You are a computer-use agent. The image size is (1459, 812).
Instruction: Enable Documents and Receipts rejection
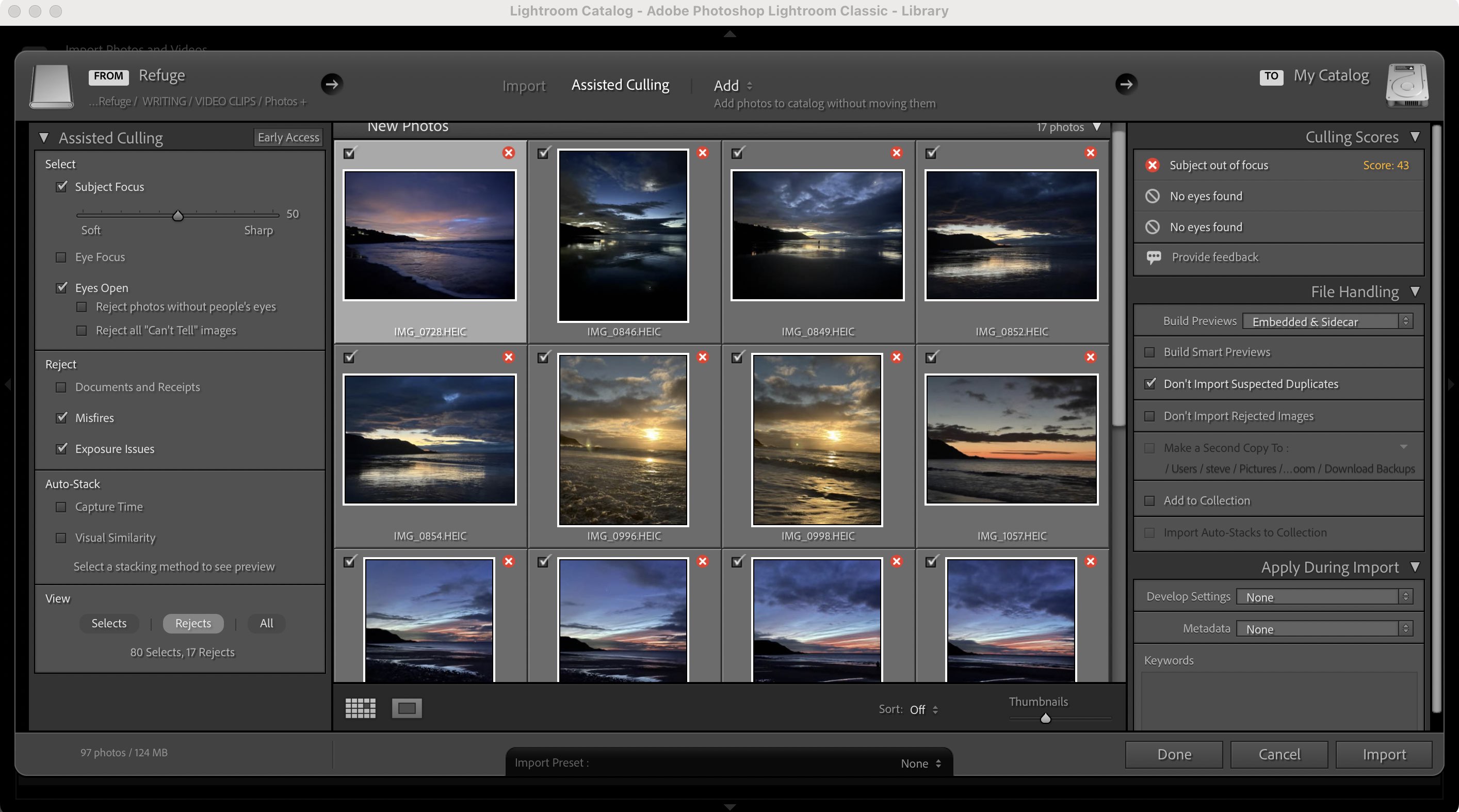(61, 387)
